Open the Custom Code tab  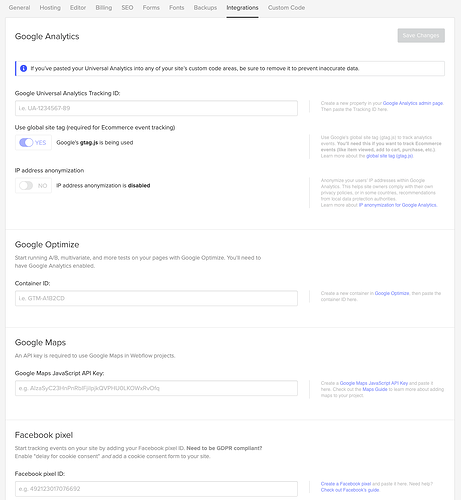pyautogui.click(x=286, y=8)
